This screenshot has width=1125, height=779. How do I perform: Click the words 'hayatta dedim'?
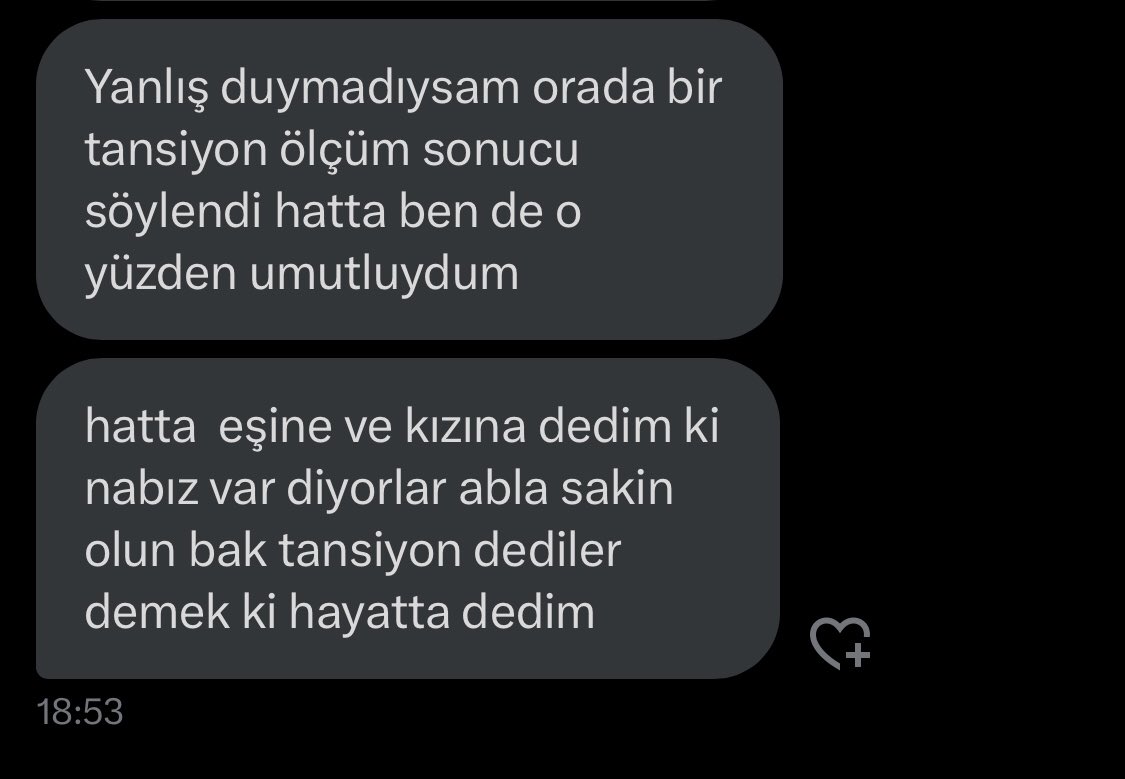pos(442,613)
